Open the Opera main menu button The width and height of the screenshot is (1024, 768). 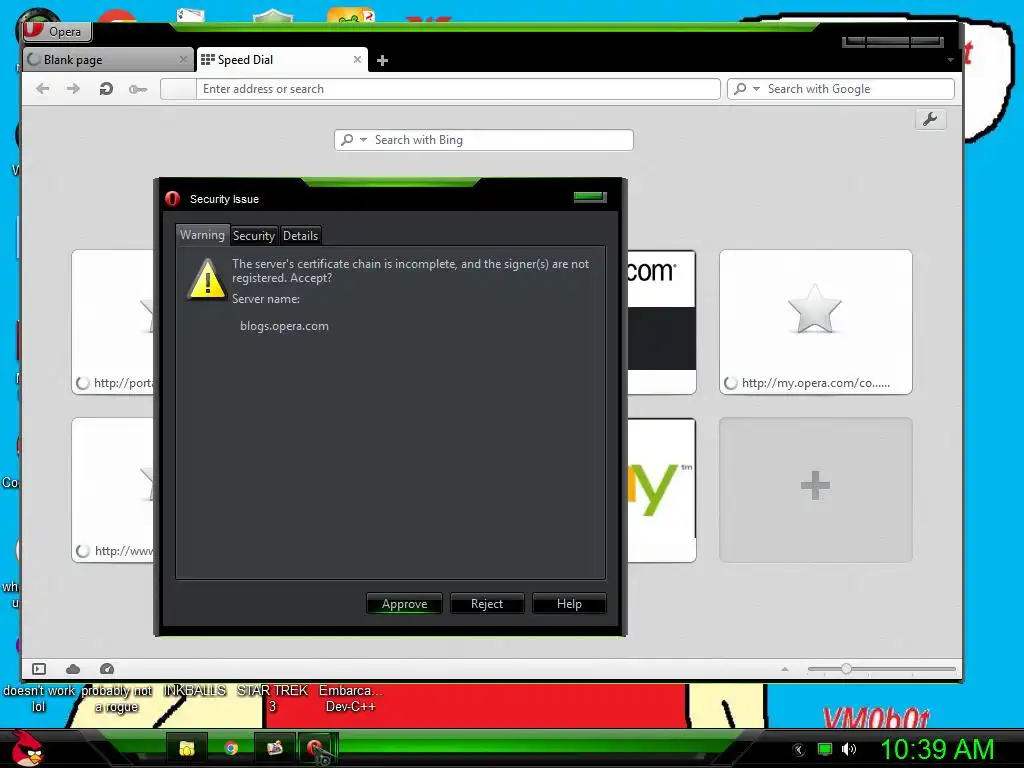(x=56, y=31)
